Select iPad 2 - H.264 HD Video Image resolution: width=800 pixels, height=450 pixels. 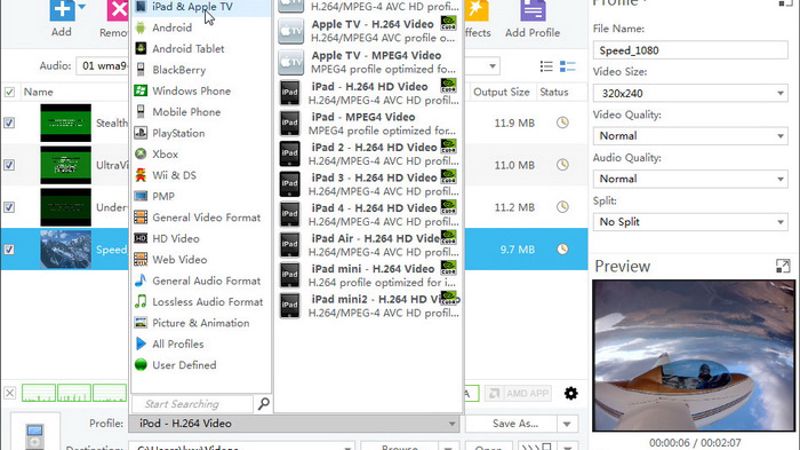[368, 154]
